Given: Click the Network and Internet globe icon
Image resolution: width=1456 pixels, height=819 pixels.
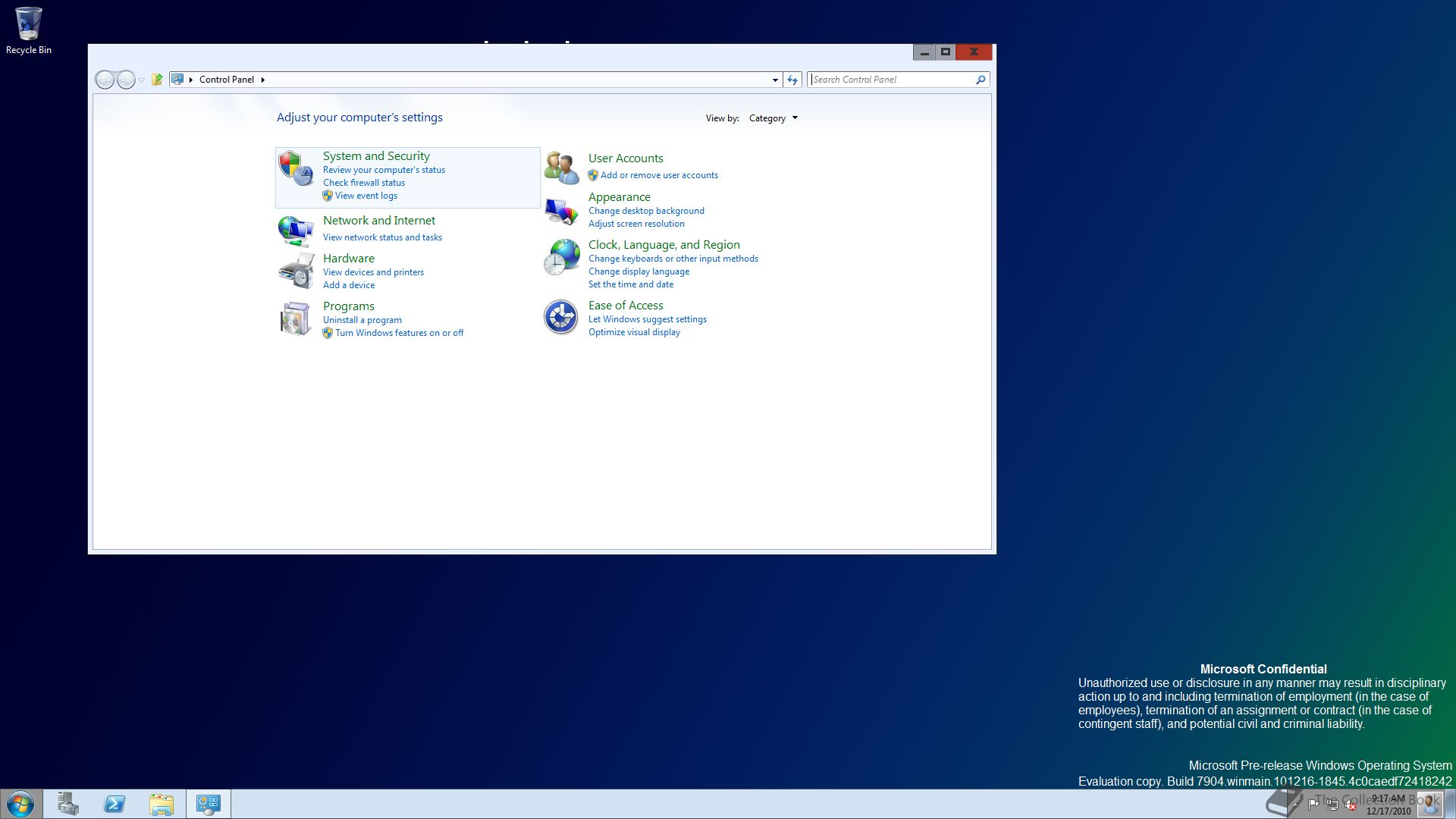Looking at the screenshot, I should pos(296,231).
